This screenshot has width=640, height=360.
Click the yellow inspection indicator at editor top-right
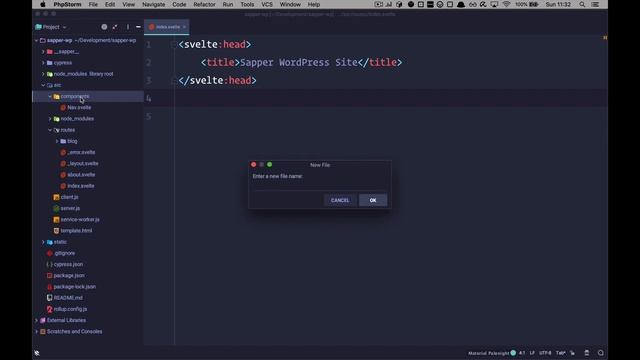coord(605,38)
